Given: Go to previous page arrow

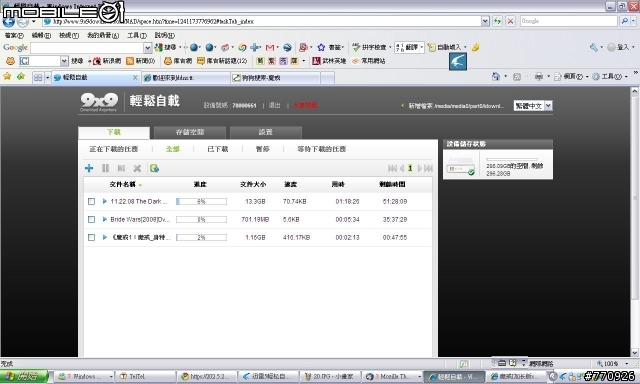Looking at the screenshot, I should 402,168.
